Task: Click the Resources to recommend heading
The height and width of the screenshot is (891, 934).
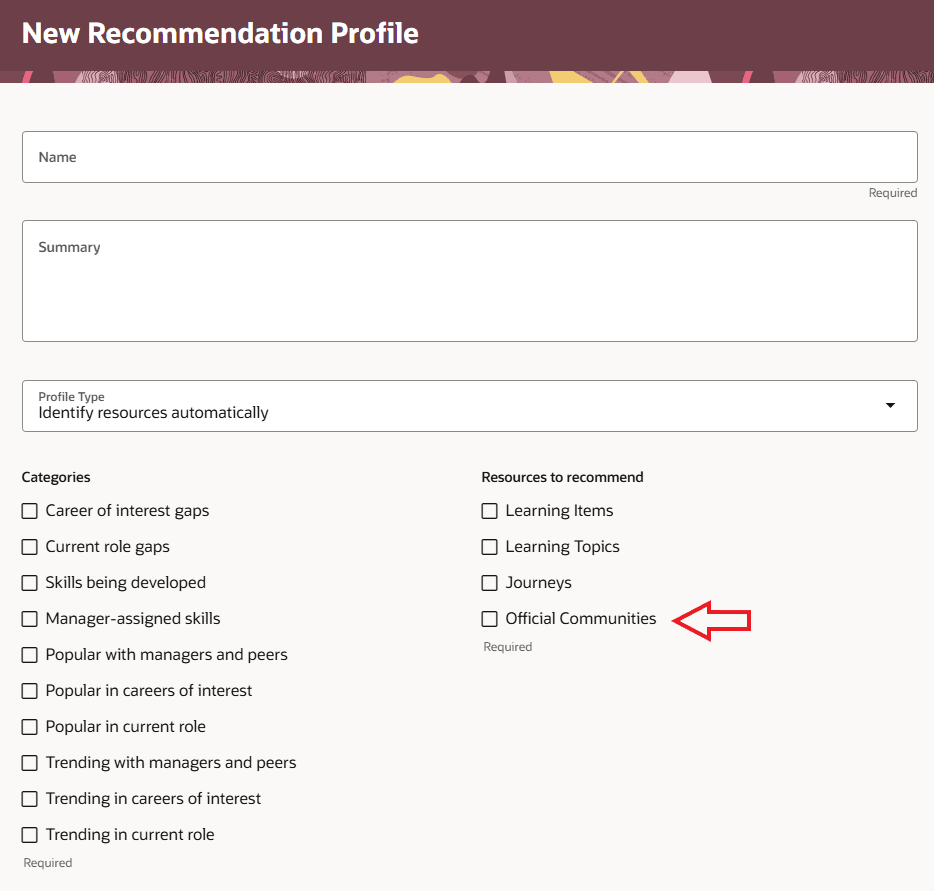Action: click(560, 477)
